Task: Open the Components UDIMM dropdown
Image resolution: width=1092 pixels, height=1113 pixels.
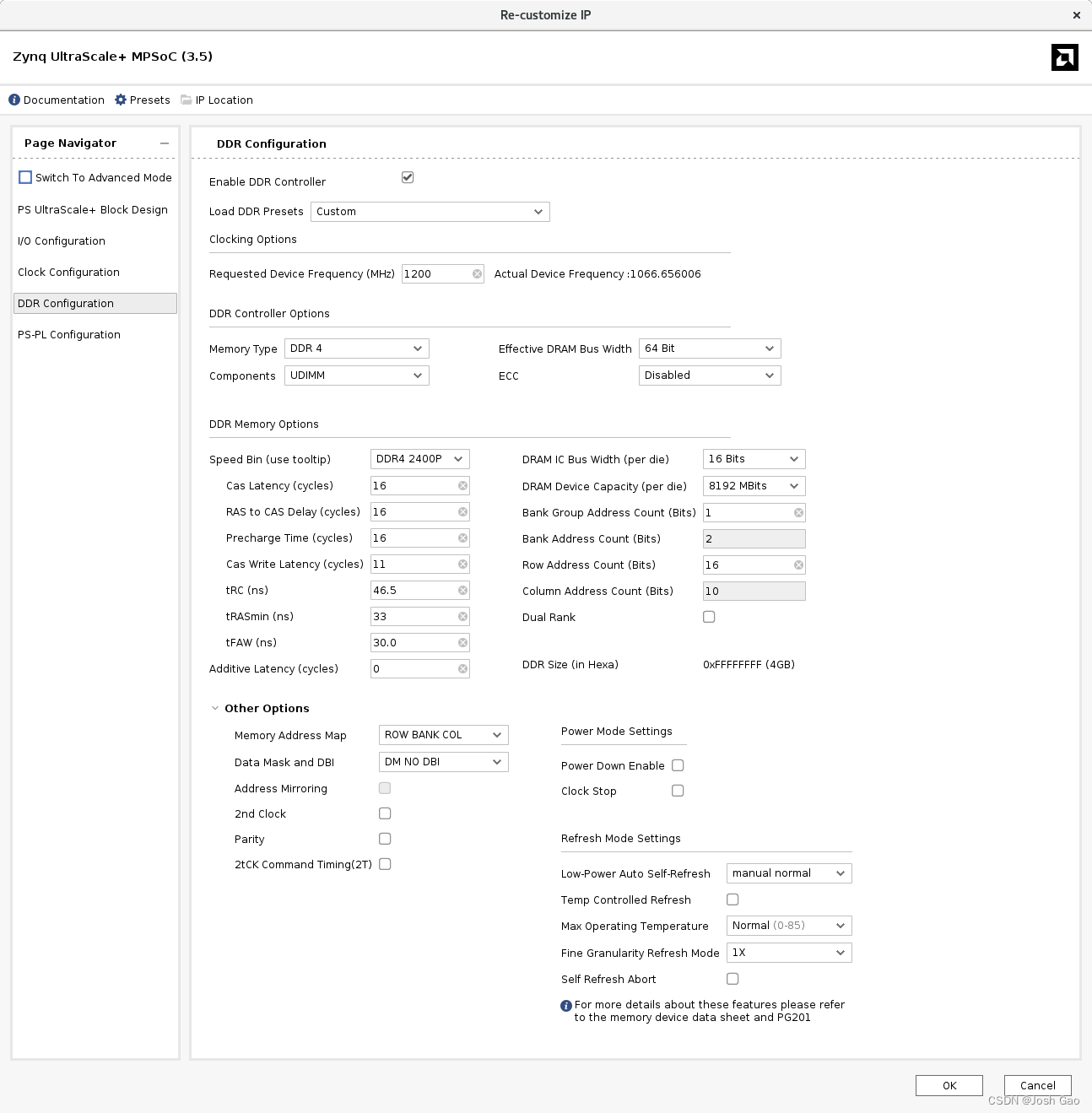Action: [x=357, y=376]
